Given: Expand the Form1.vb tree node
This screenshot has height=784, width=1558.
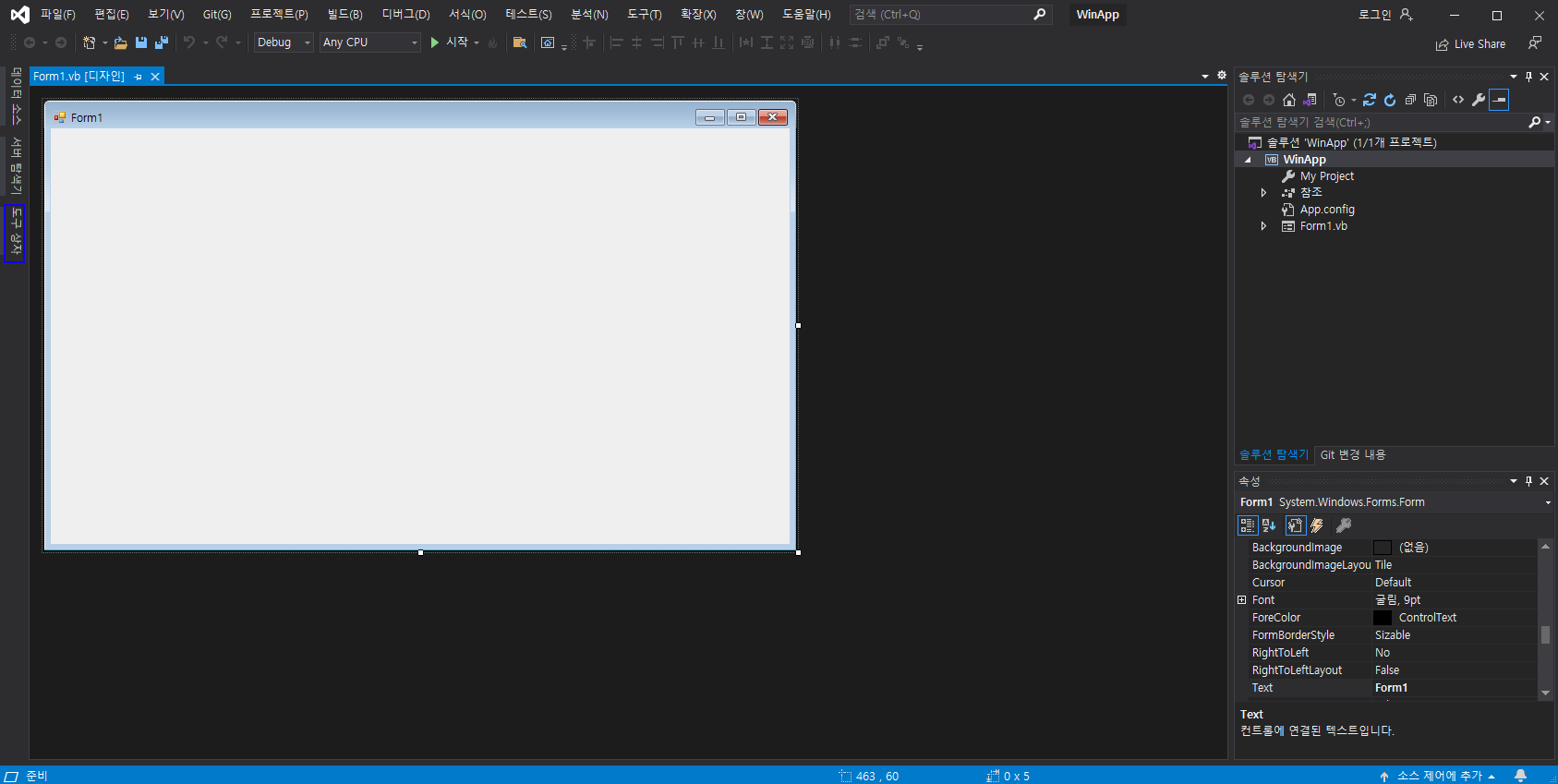Looking at the screenshot, I should 1263,226.
